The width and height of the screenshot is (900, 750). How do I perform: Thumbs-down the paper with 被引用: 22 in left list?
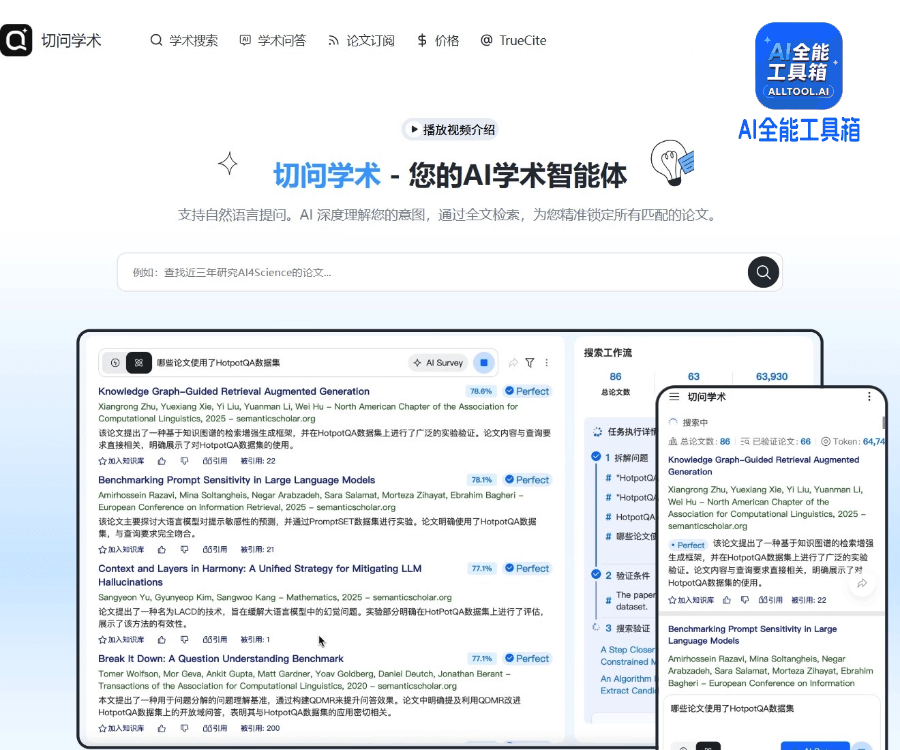pyautogui.click(x=184, y=461)
